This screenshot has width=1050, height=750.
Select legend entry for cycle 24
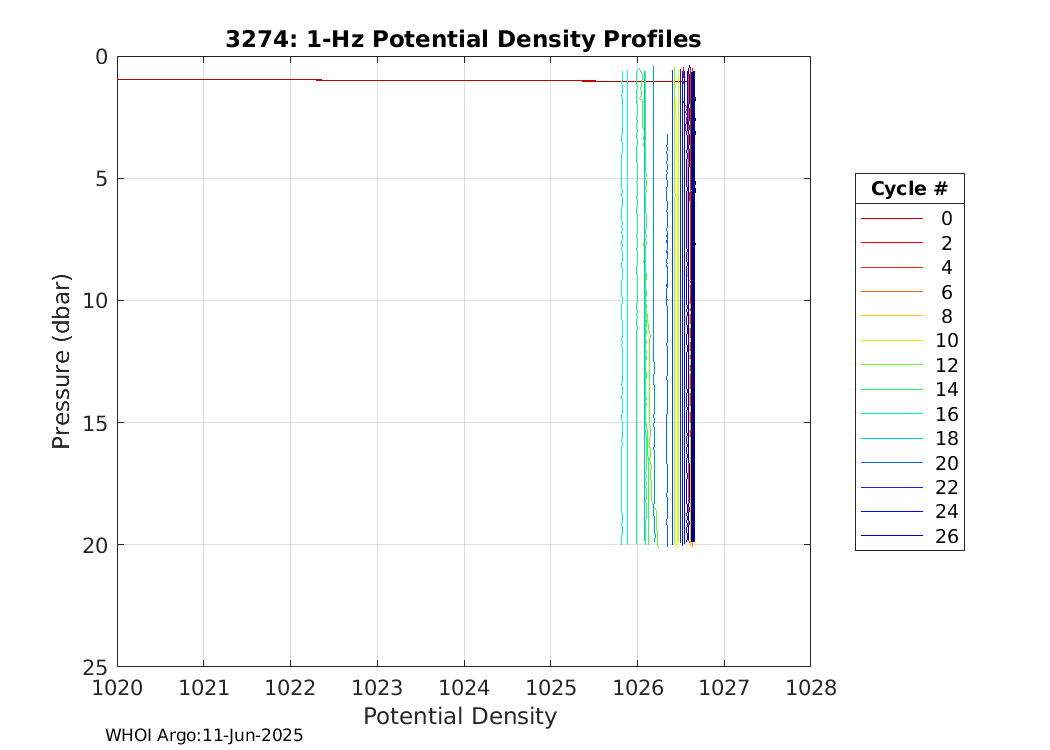[x=909, y=512]
